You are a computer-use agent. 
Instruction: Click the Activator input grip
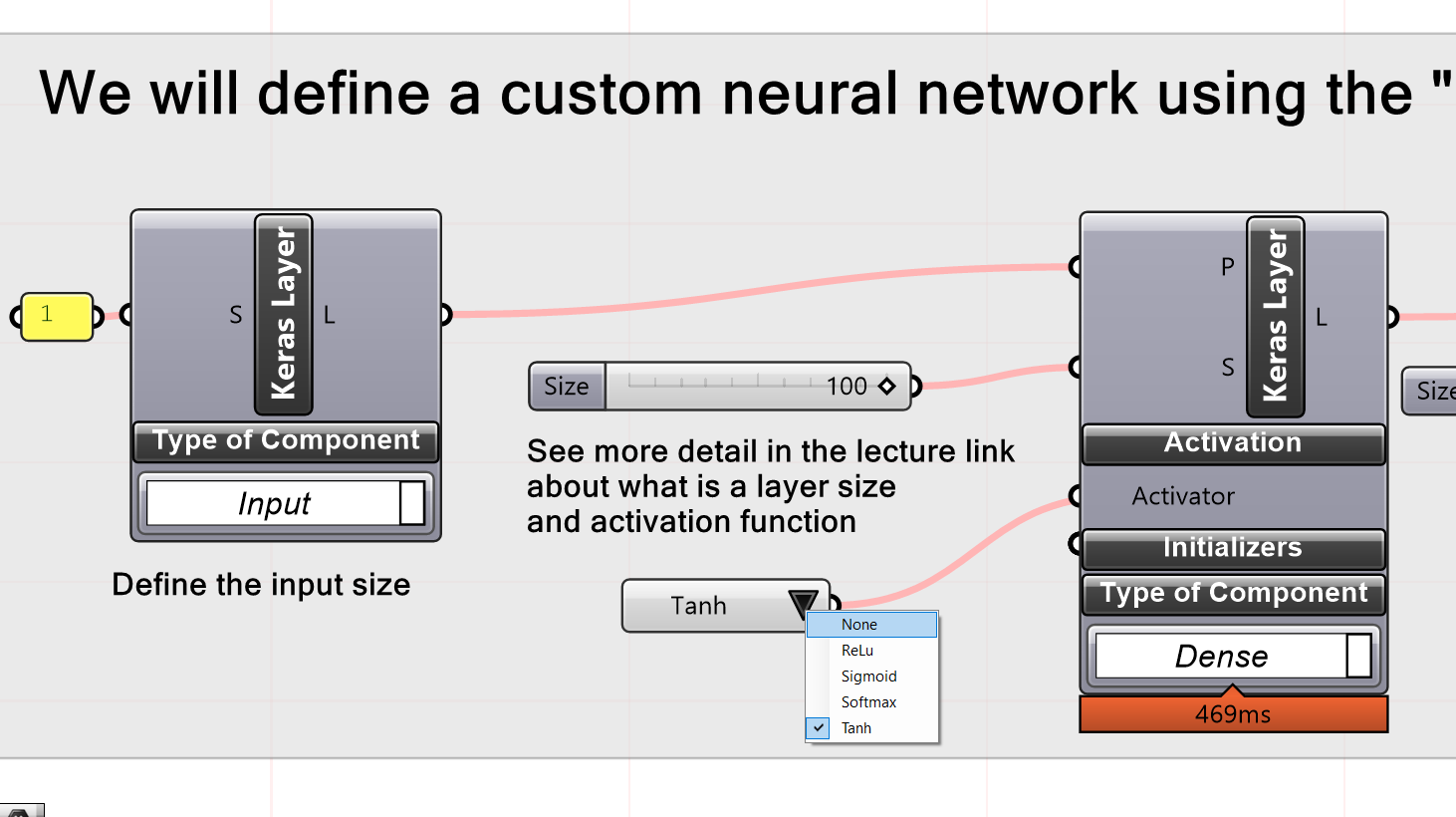[1074, 494]
